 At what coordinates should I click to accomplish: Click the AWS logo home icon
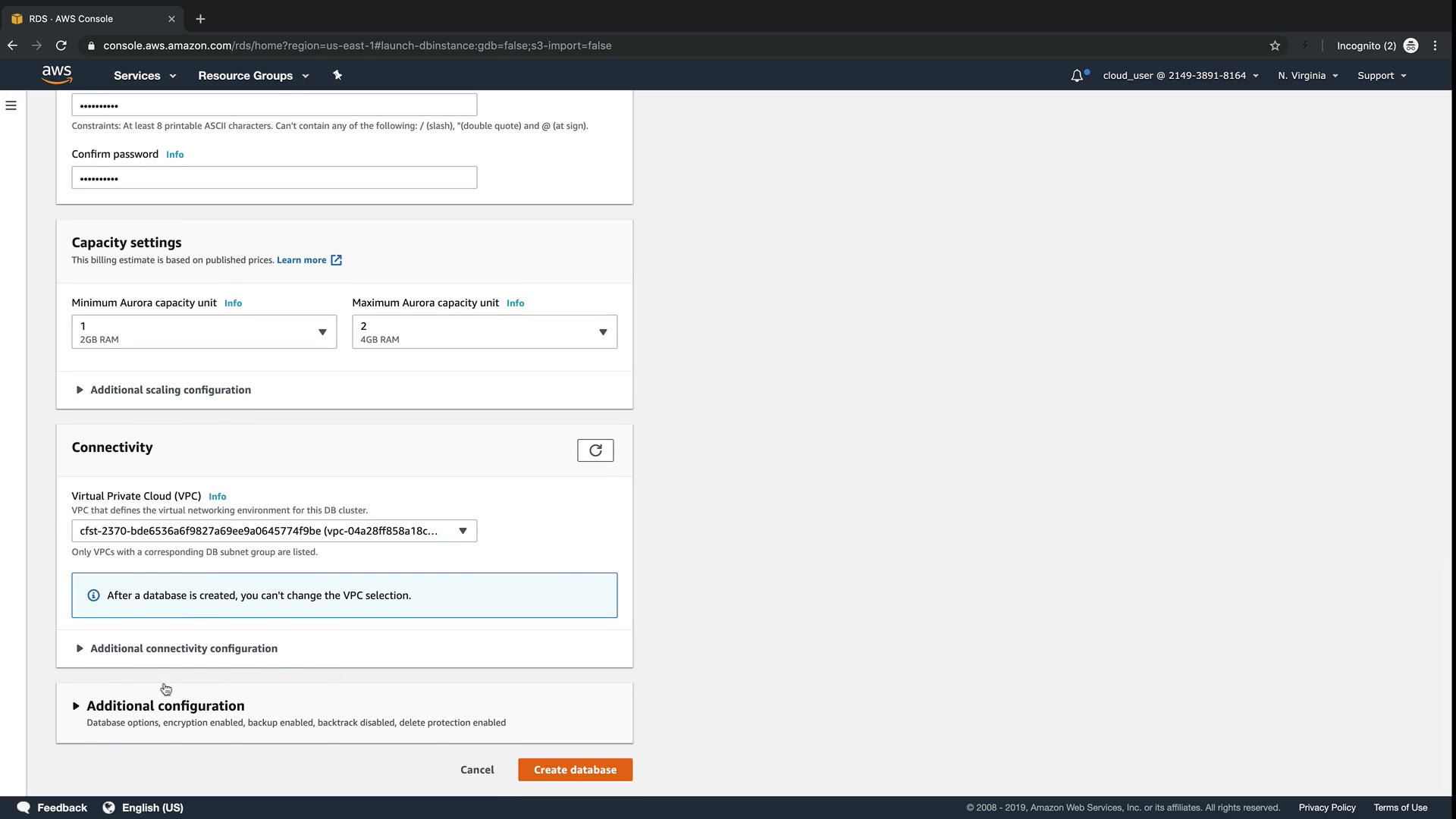pyautogui.click(x=57, y=75)
